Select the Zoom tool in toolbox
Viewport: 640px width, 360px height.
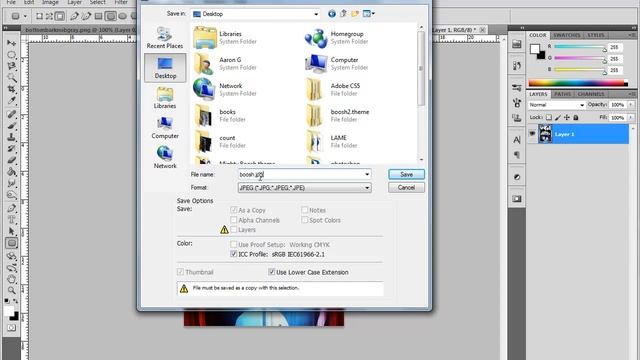[11, 291]
